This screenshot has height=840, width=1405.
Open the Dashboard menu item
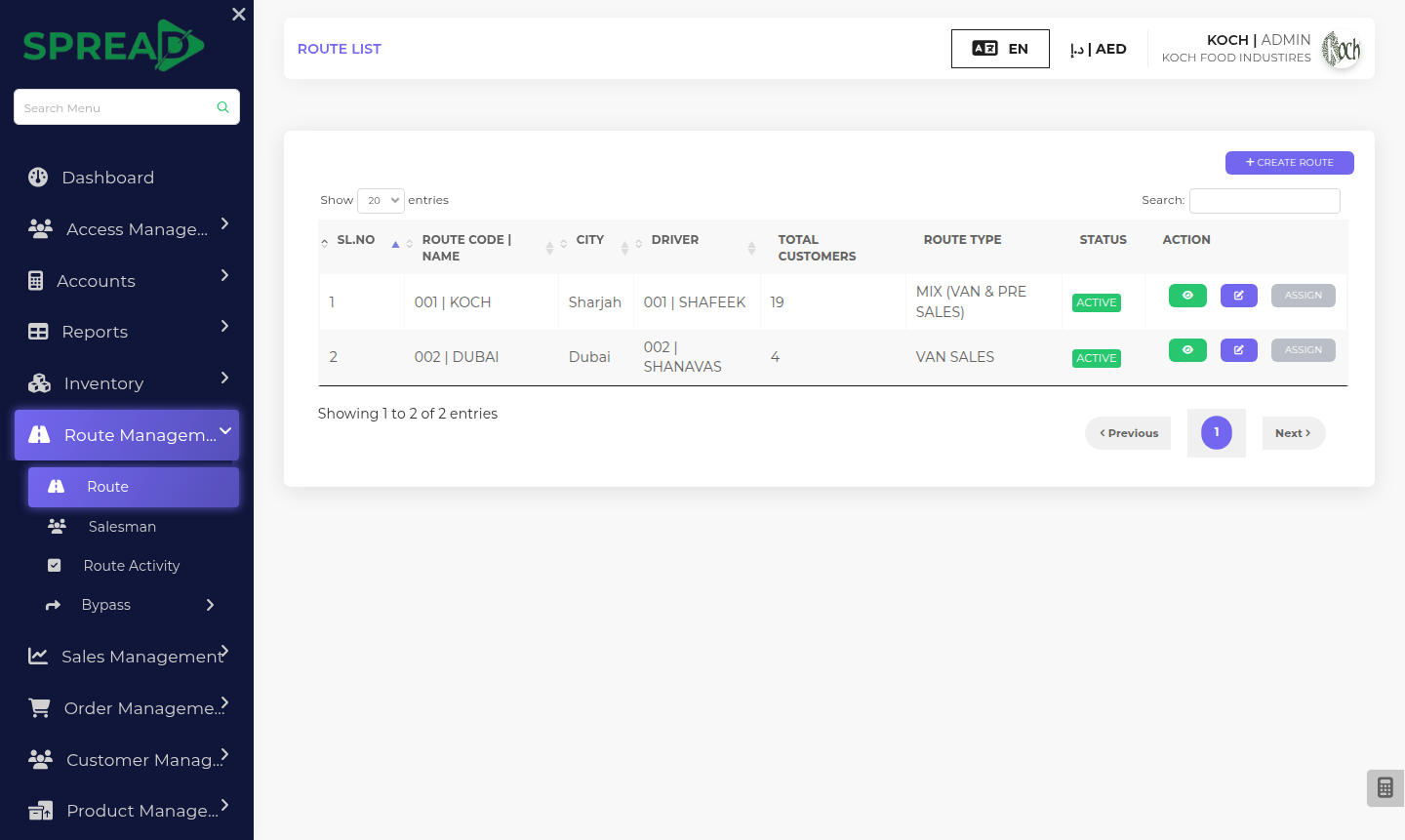pos(107,178)
